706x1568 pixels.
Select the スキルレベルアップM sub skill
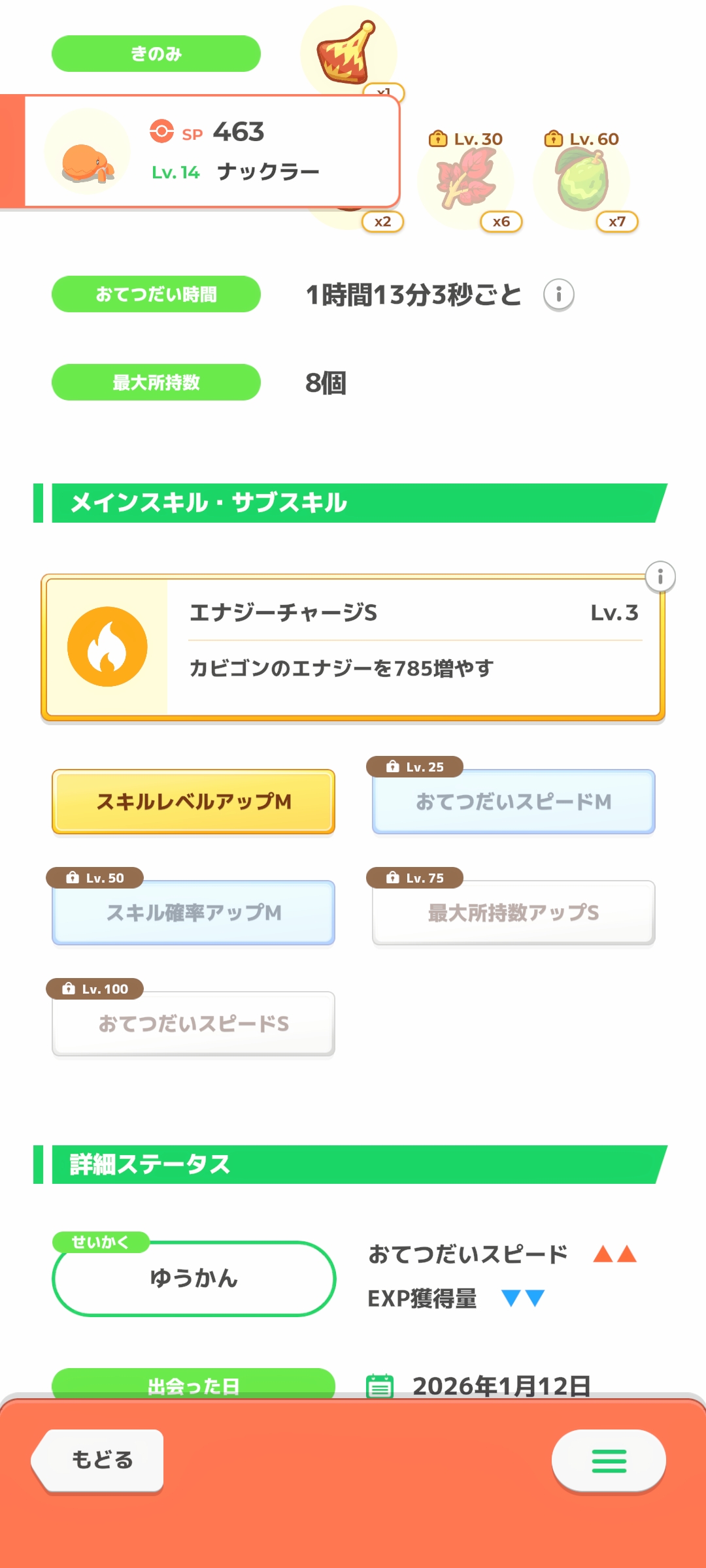tap(193, 802)
